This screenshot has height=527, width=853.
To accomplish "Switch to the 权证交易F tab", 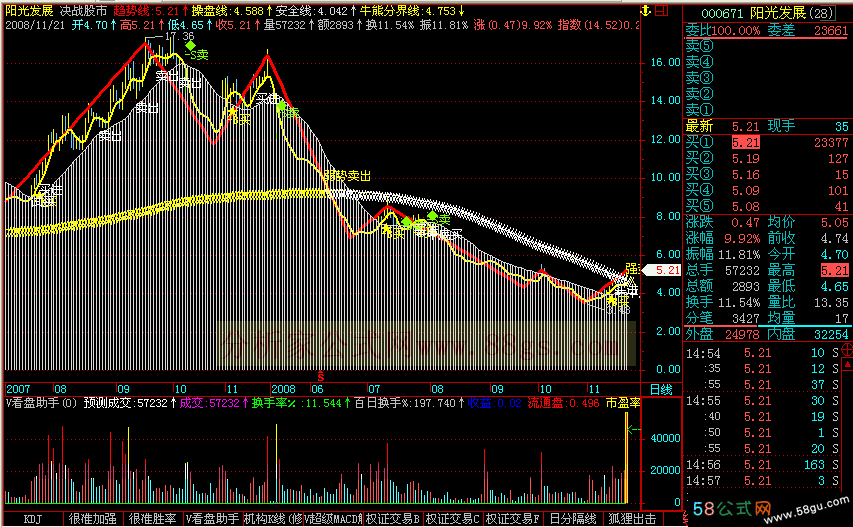I will [512, 519].
